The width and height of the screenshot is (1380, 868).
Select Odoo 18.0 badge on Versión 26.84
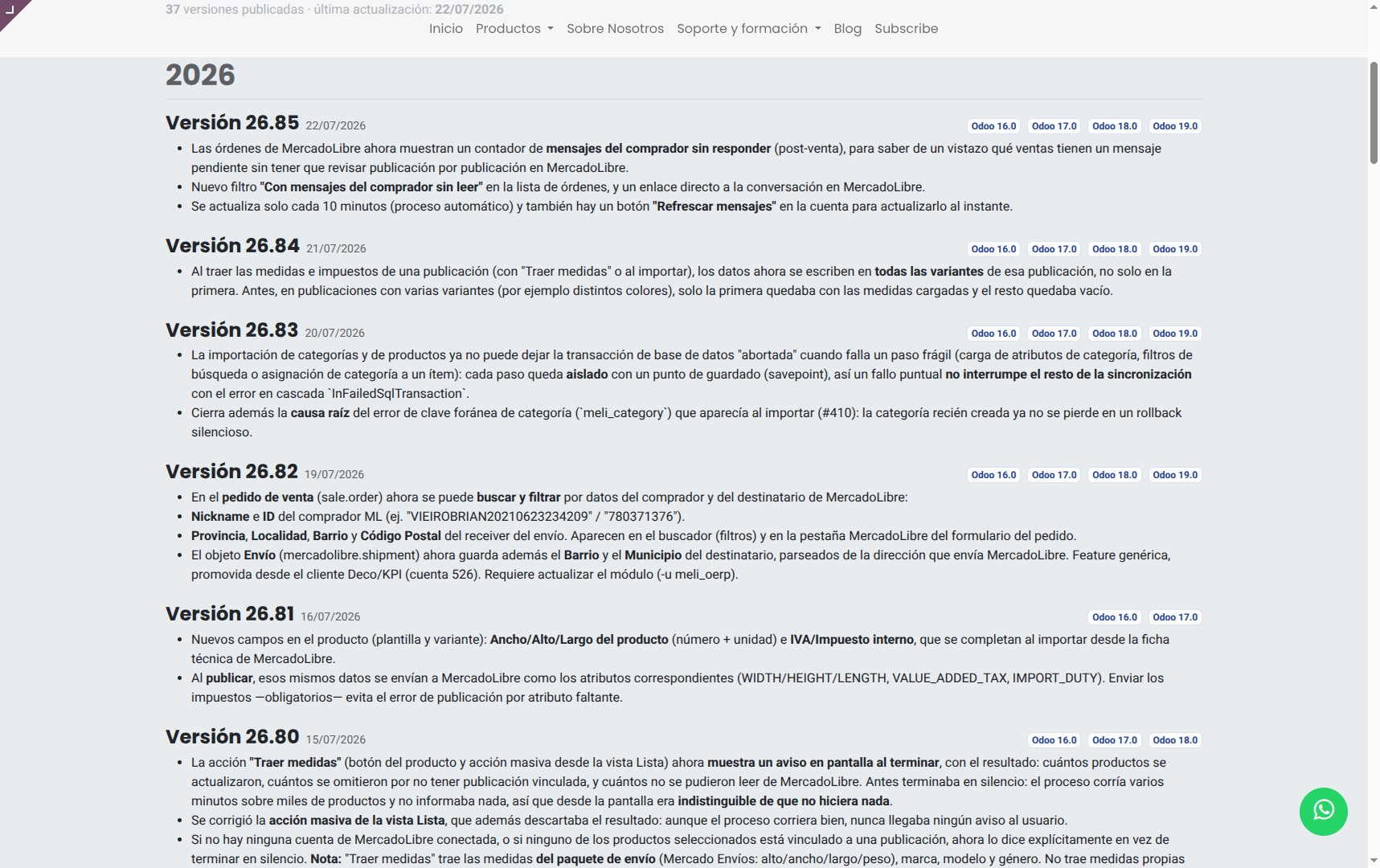click(x=1115, y=249)
